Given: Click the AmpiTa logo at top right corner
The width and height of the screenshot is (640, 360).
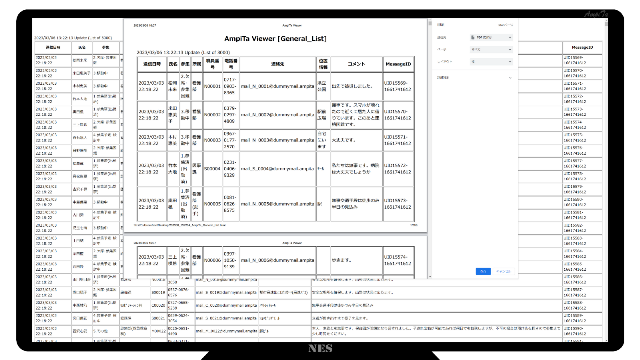Looking at the screenshot, I should (x=596, y=14).
